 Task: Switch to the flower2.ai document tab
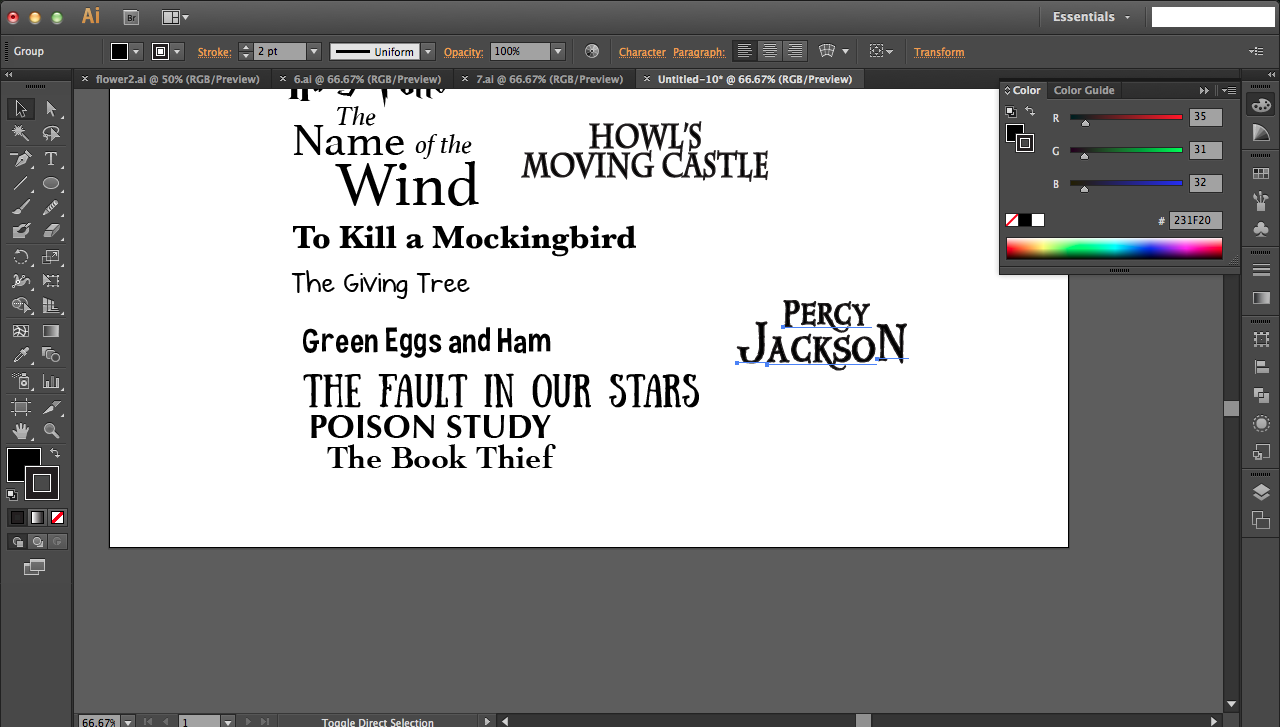coord(177,79)
